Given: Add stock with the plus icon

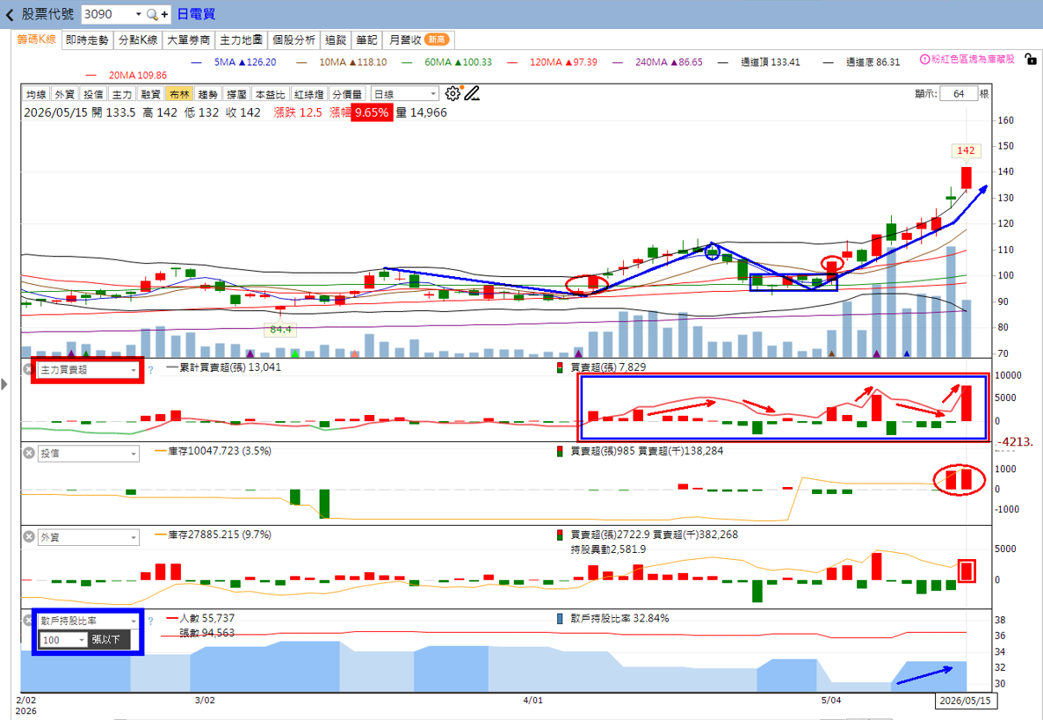Looking at the screenshot, I should click(164, 14).
